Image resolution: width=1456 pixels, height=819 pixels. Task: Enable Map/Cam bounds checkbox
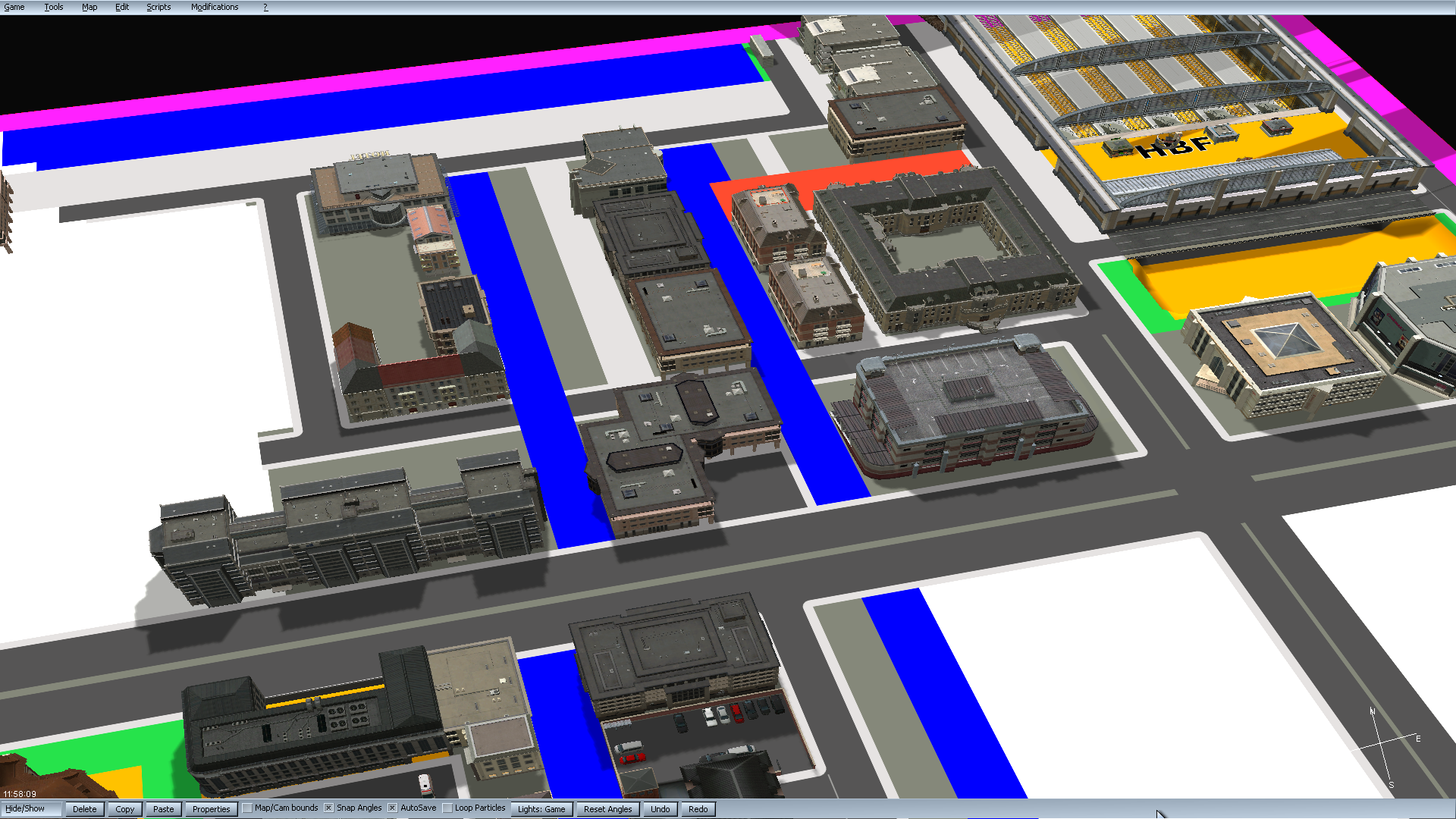pyautogui.click(x=247, y=808)
